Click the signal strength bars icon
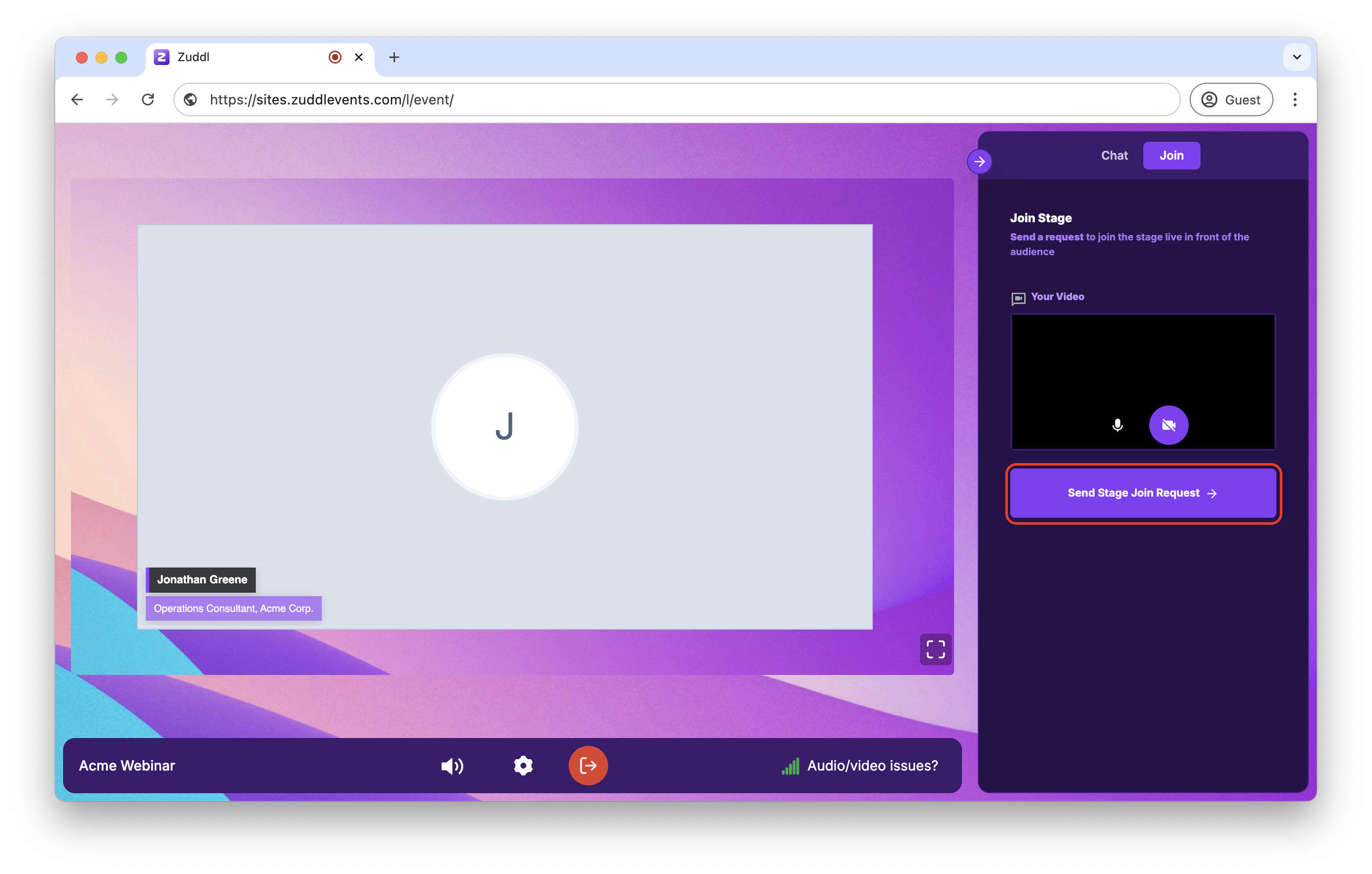The height and width of the screenshot is (874, 1372). pos(790,766)
